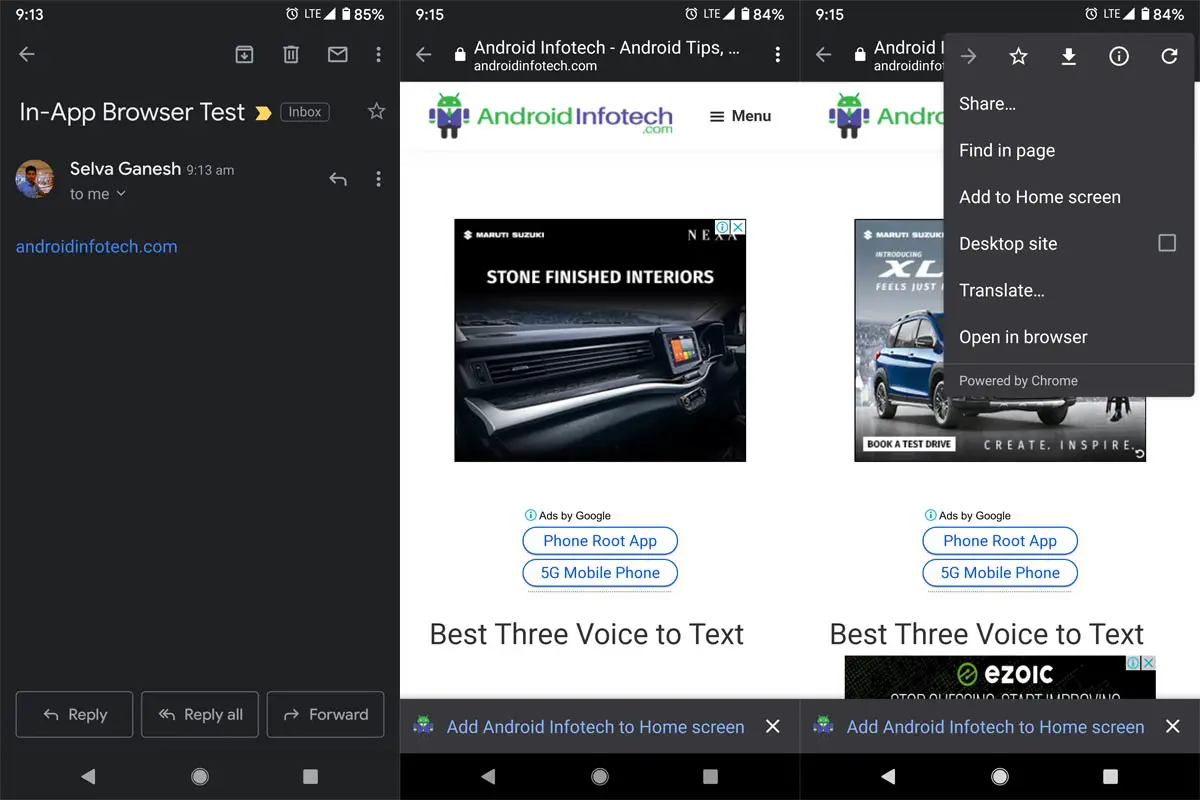
Task: Go back from the Gmail email view
Action: coord(27,54)
